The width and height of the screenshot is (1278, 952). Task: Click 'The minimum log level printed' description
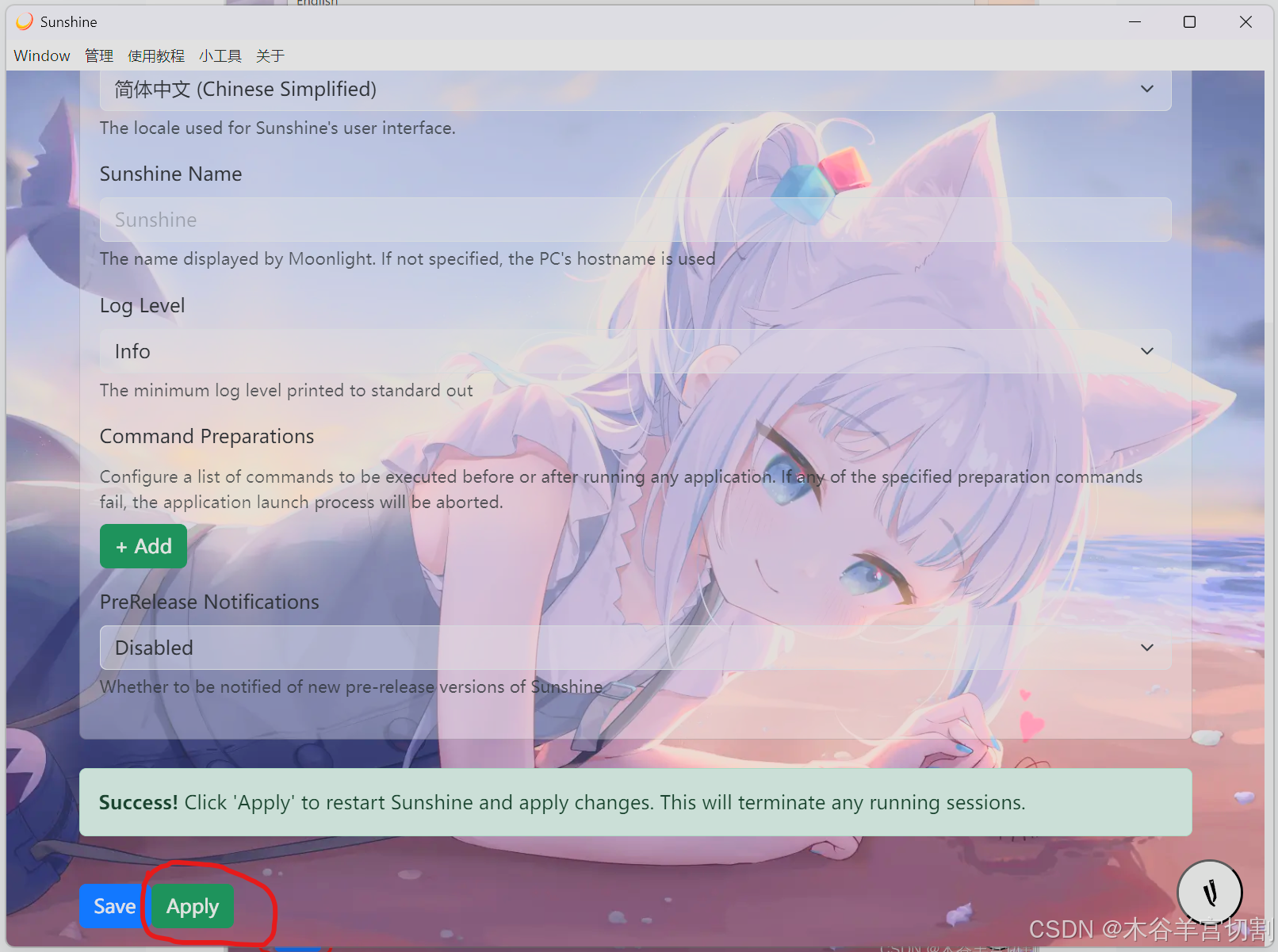[286, 390]
